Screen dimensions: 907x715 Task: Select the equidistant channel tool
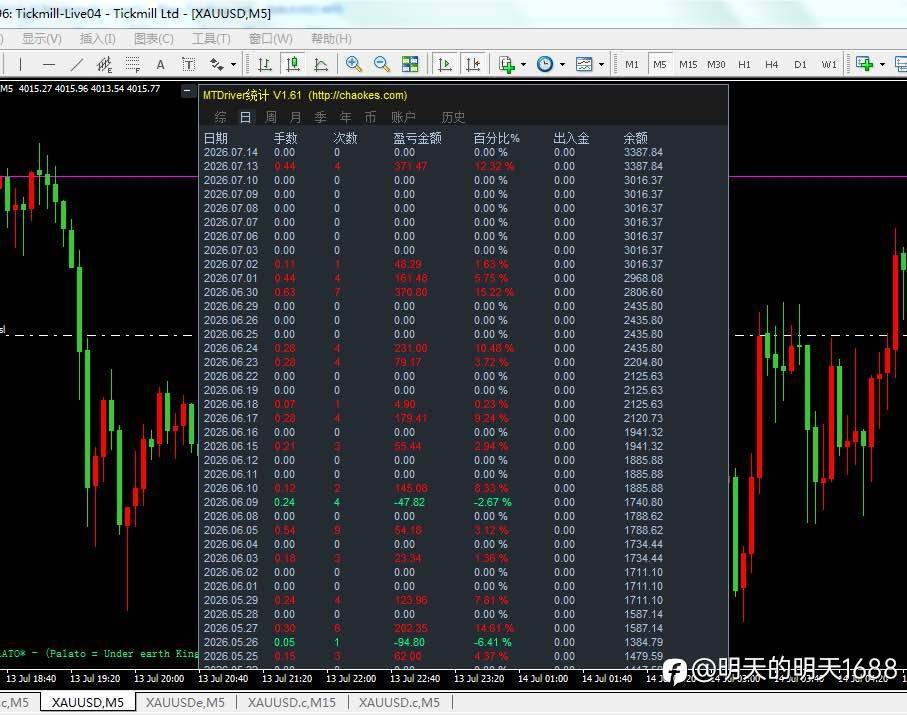[104, 64]
